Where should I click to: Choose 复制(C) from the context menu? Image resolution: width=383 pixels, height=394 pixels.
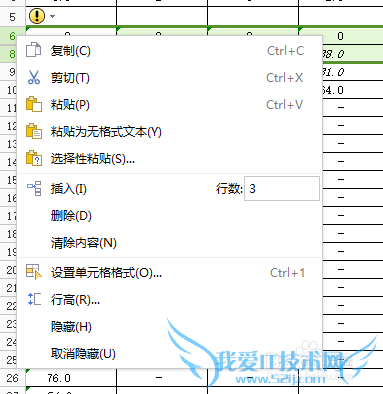[170, 51]
